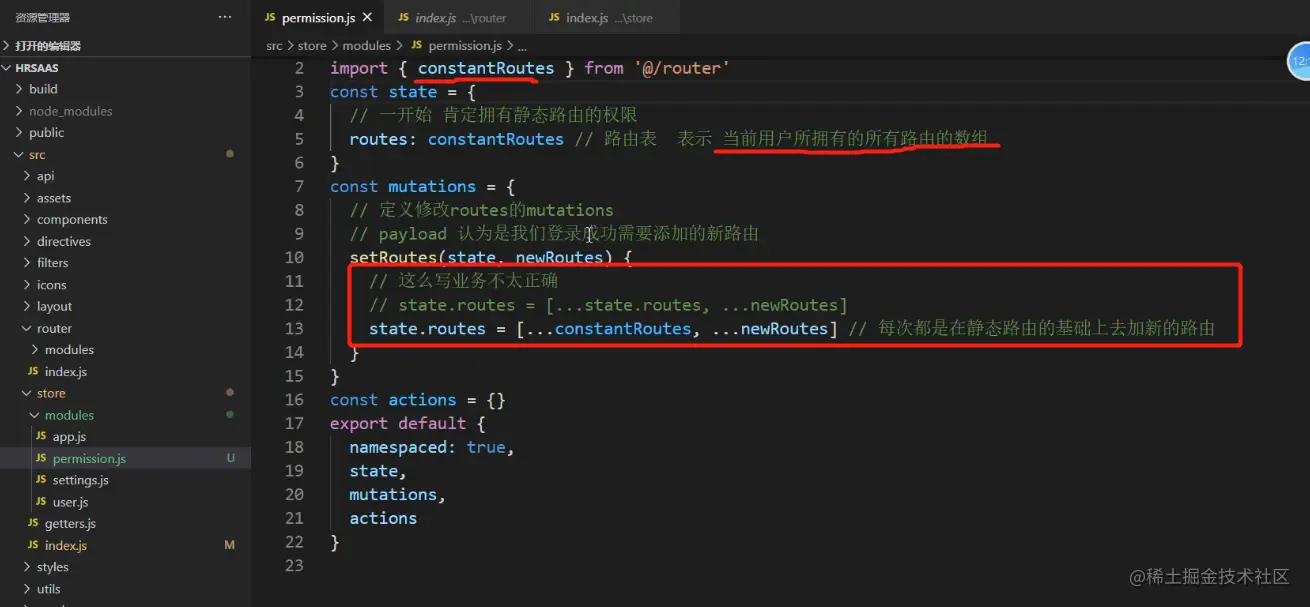Expand the public folder
Viewport: 1310px width, 607px height.
(x=125, y=133)
